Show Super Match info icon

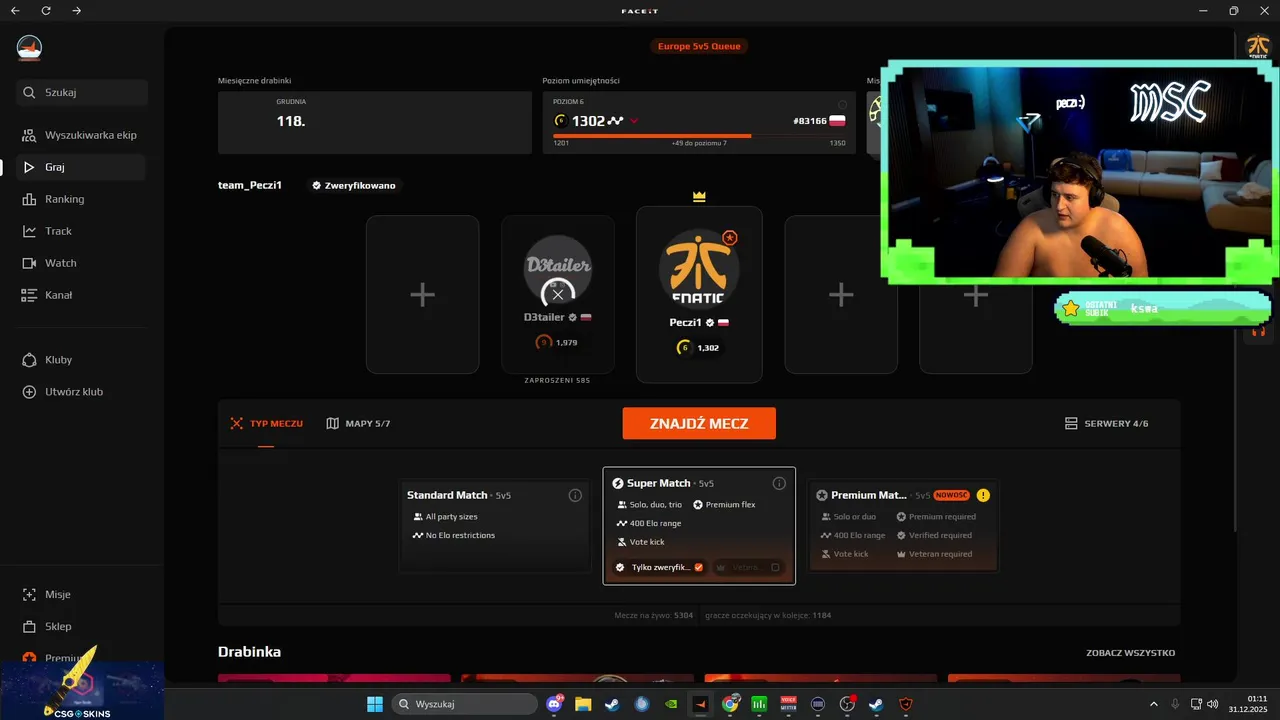[x=779, y=483]
